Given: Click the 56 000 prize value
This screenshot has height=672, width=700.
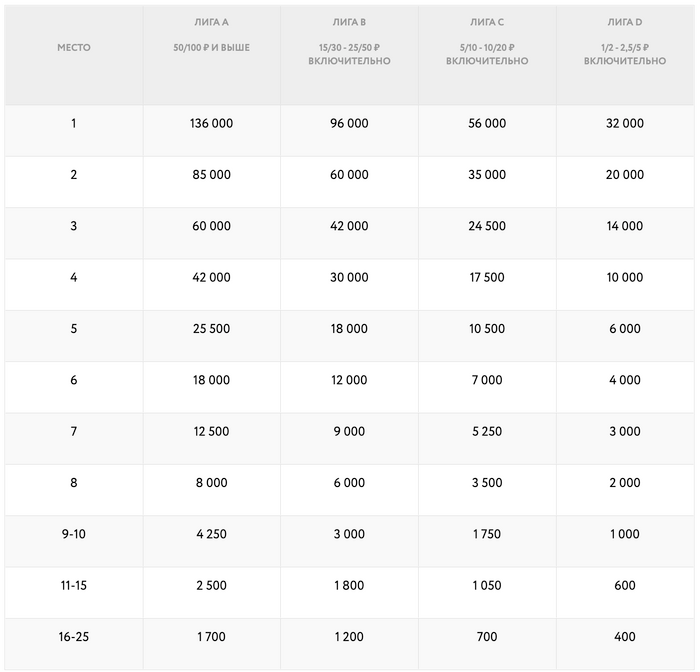Looking at the screenshot, I should click(x=487, y=124).
